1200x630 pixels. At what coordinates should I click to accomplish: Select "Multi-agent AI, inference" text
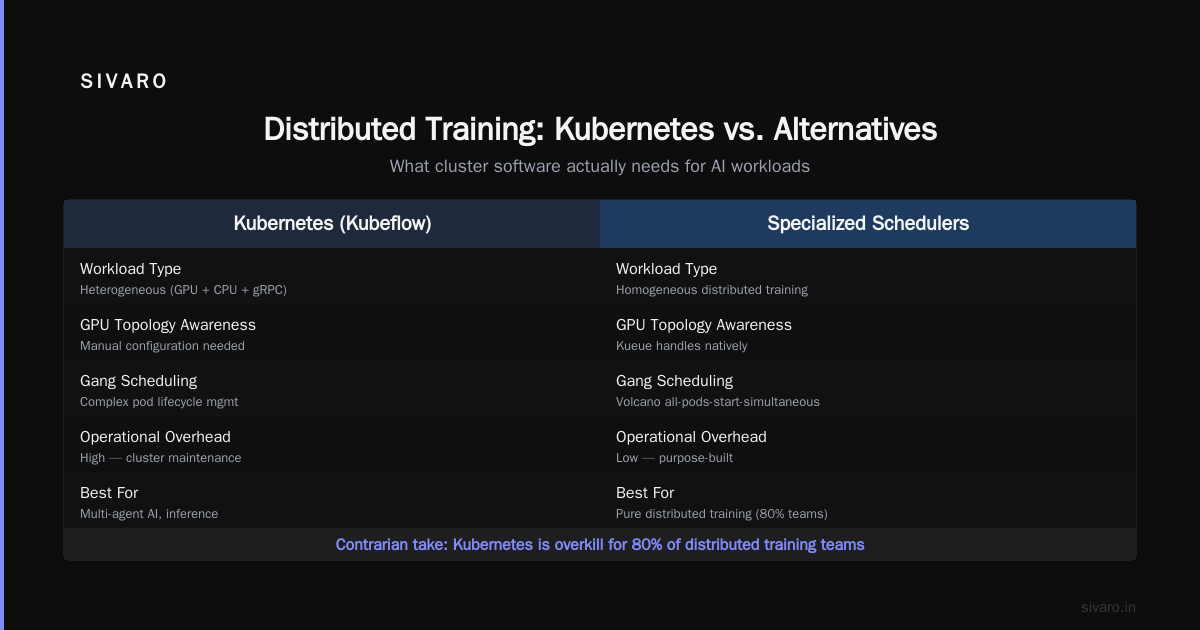(149, 514)
